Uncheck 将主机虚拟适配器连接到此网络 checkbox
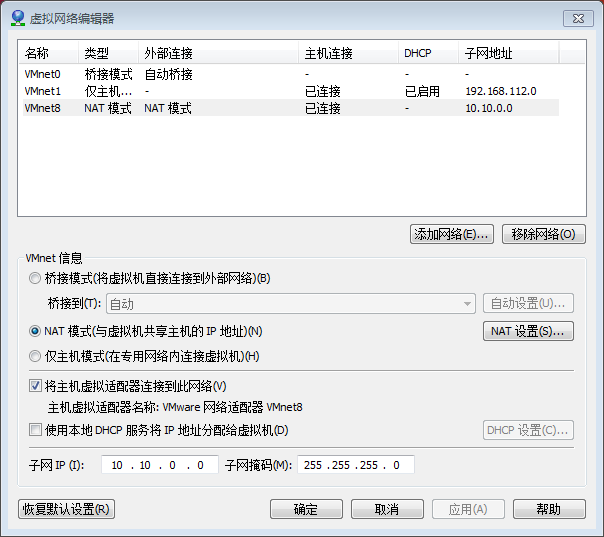This screenshot has height=537, width=604. coord(35,386)
